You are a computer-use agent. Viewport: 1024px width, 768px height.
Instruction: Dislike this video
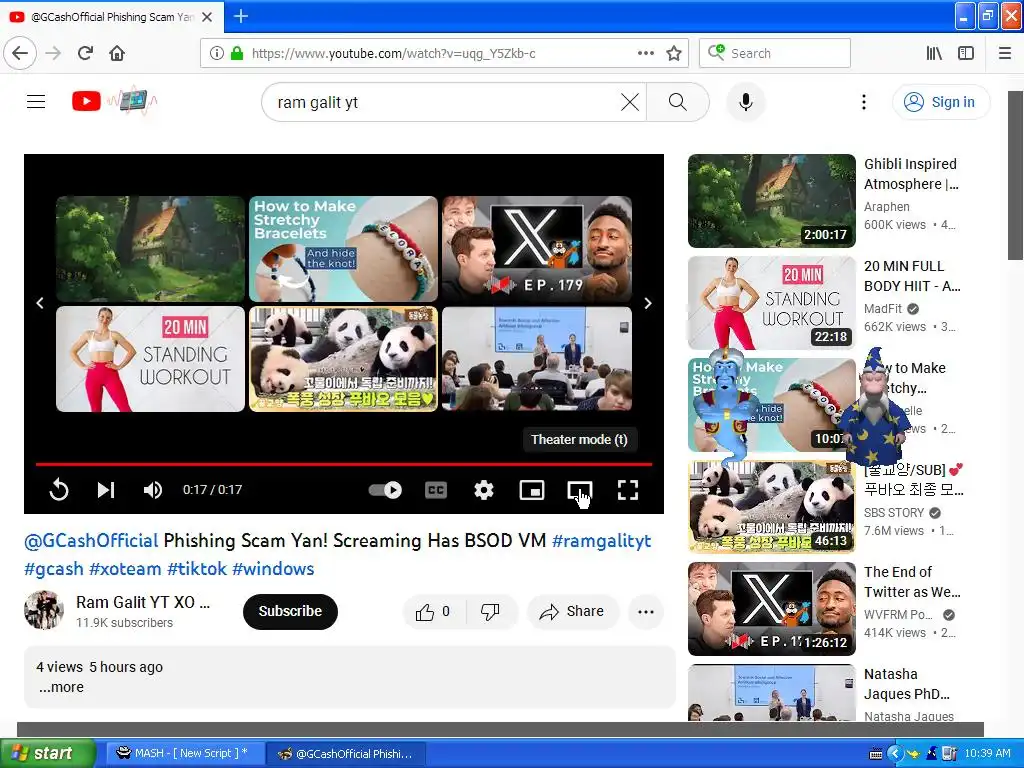[490, 612]
